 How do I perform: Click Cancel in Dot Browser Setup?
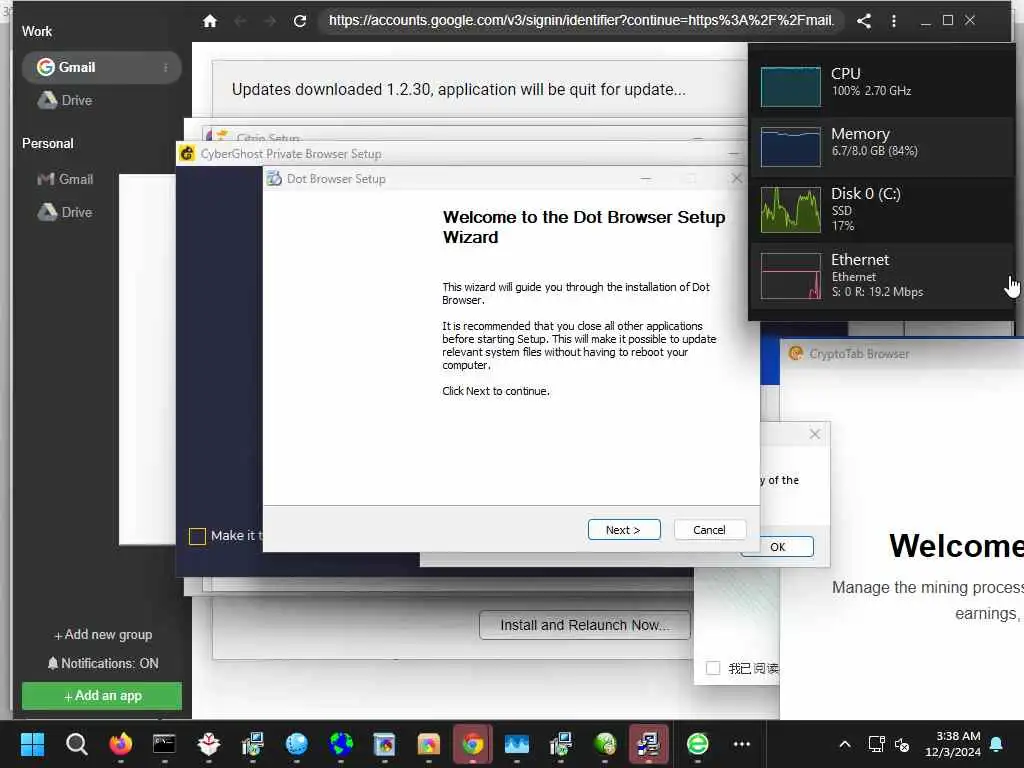click(709, 530)
